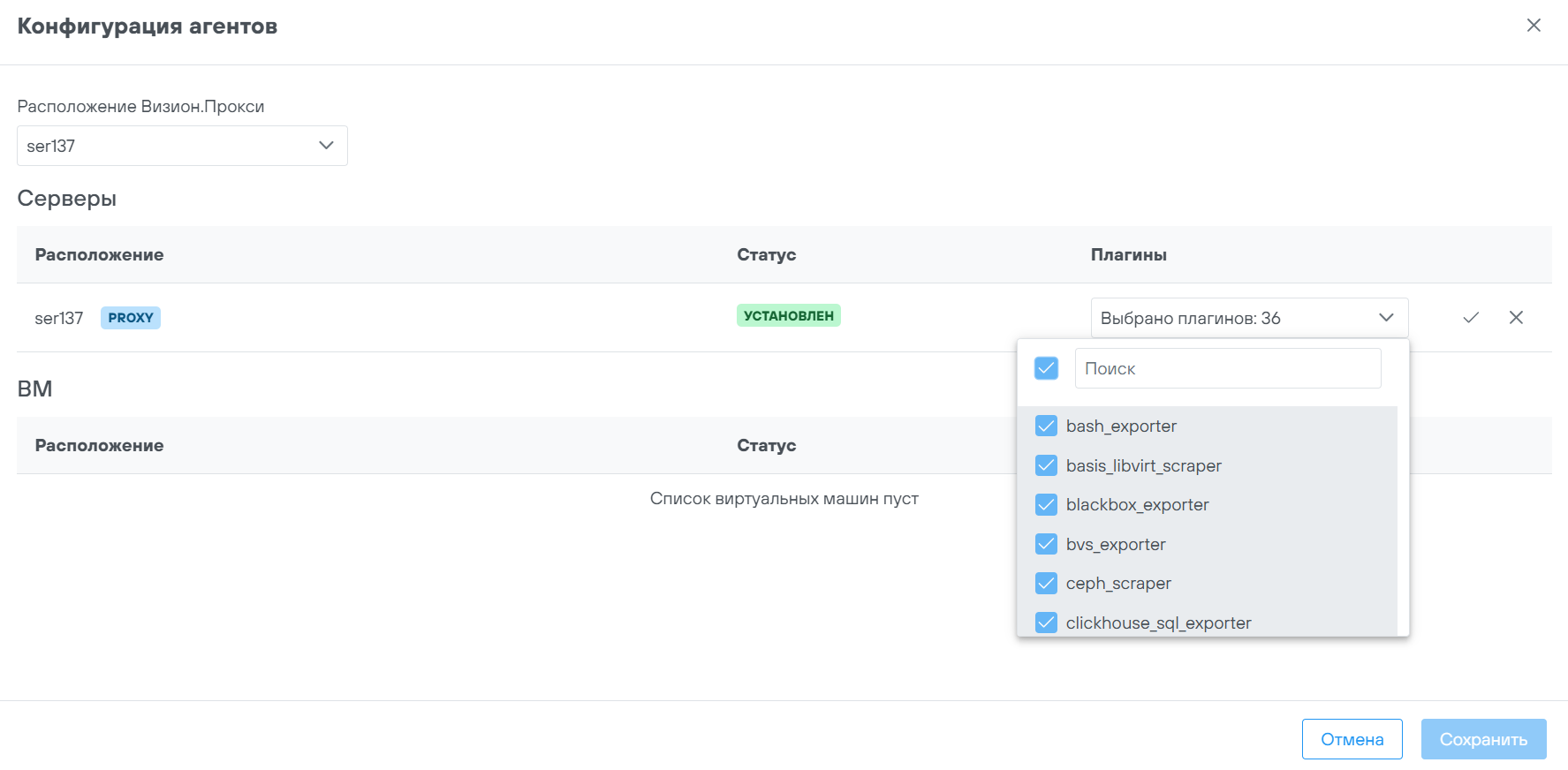Click the plugin search field
1568x770 pixels.
[x=1227, y=368]
